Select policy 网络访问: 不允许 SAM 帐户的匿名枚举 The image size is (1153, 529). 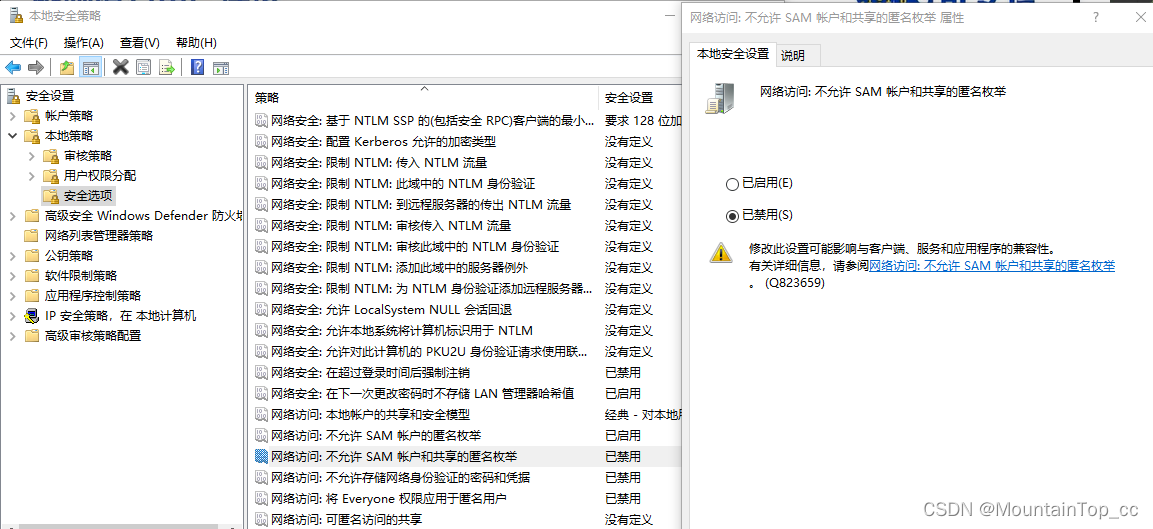pyautogui.click(x=376, y=436)
